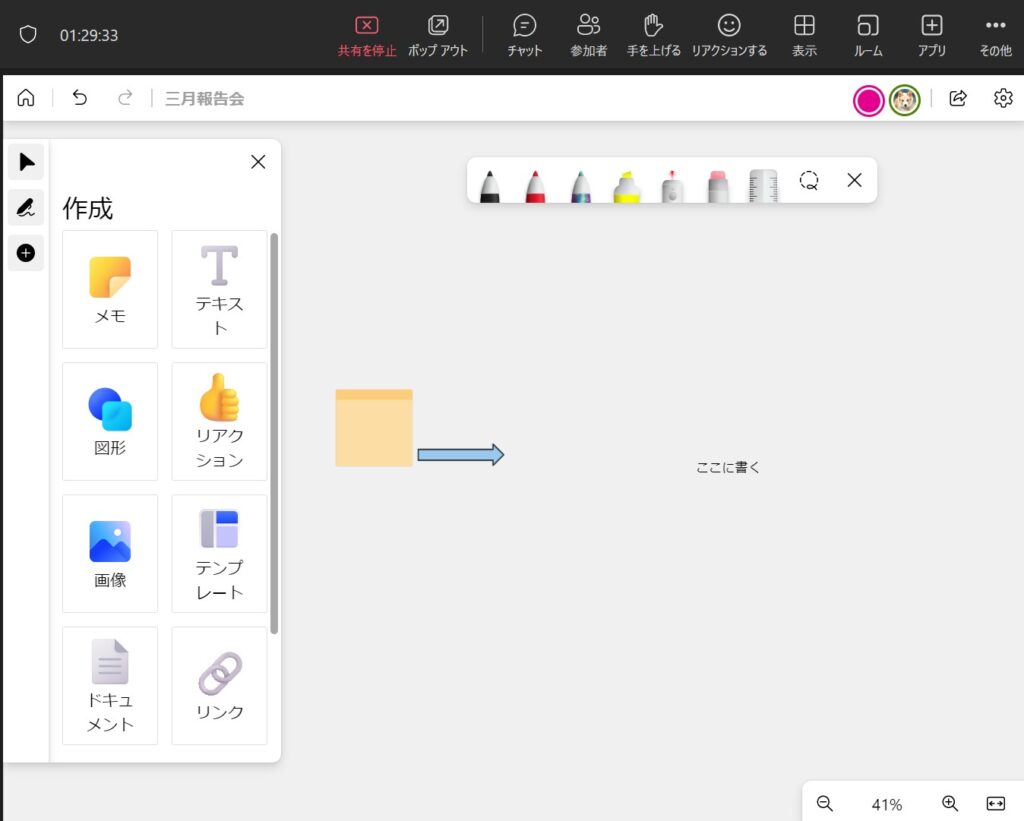Click 共有を停止 to stop sharing
The image size is (1024, 821).
point(367,36)
